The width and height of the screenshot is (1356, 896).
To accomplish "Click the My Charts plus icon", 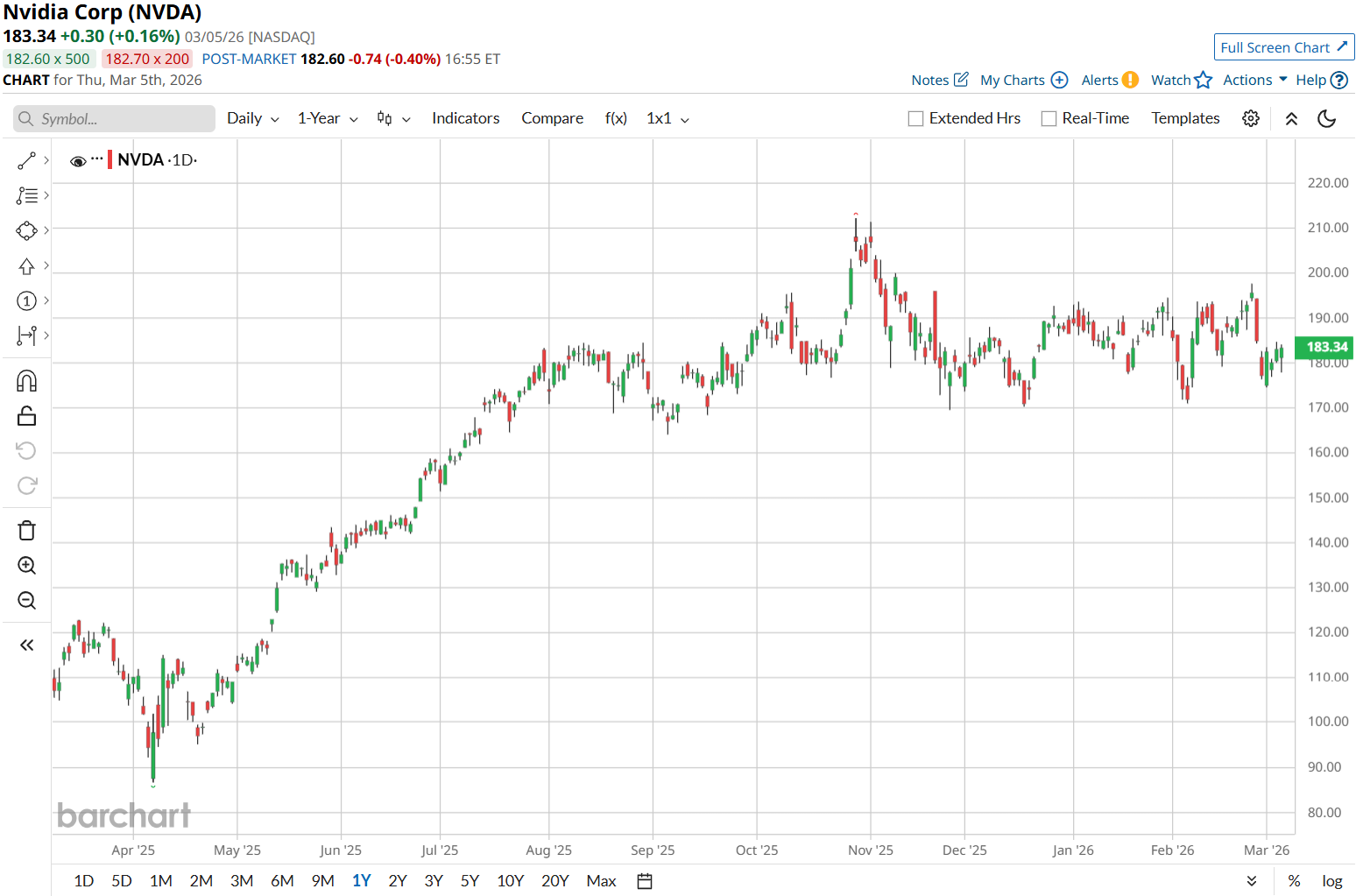I will [1059, 80].
